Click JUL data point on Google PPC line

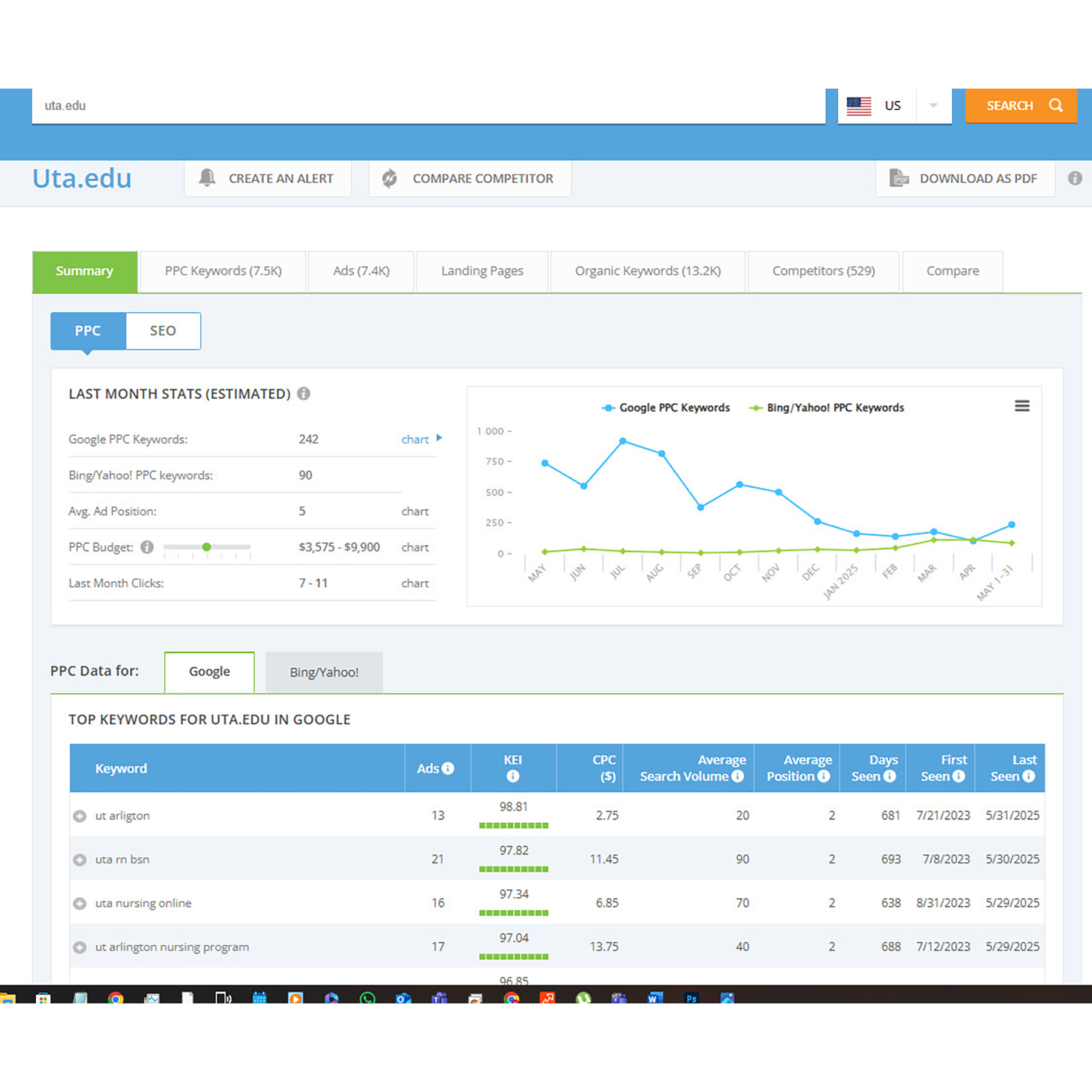pos(622,441)
